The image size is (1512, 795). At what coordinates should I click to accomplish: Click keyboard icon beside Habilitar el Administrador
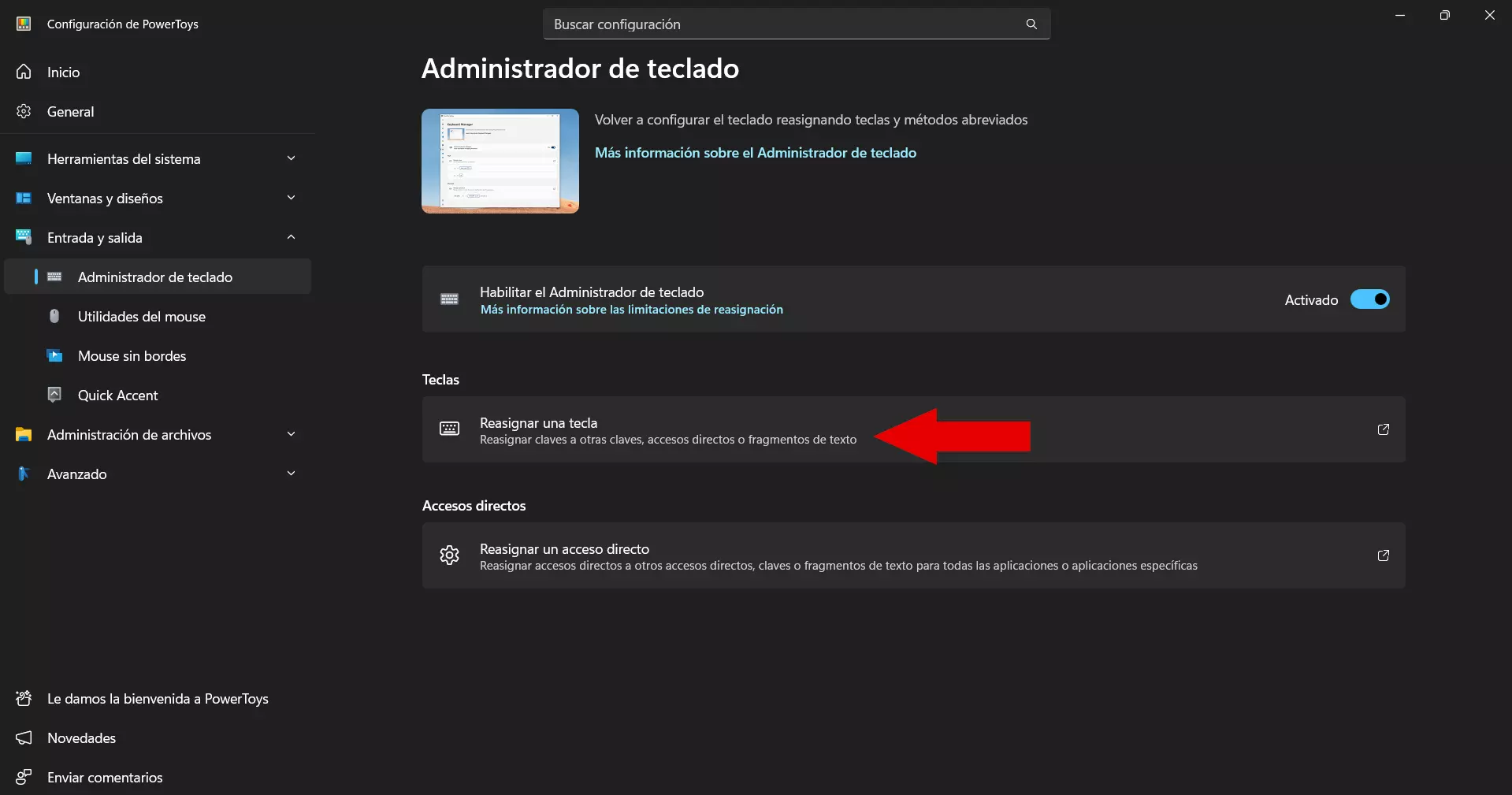450,299
